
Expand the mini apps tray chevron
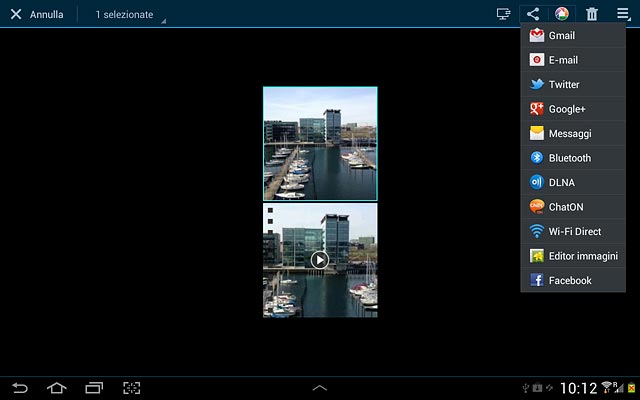pos(320,388)
